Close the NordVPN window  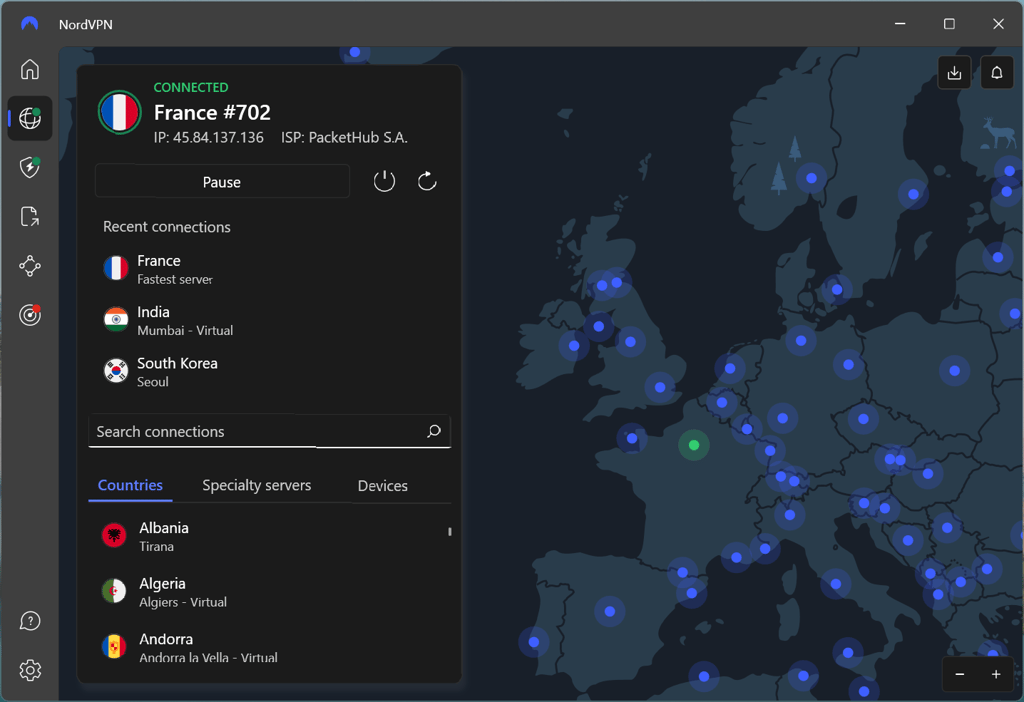(998, 24)
